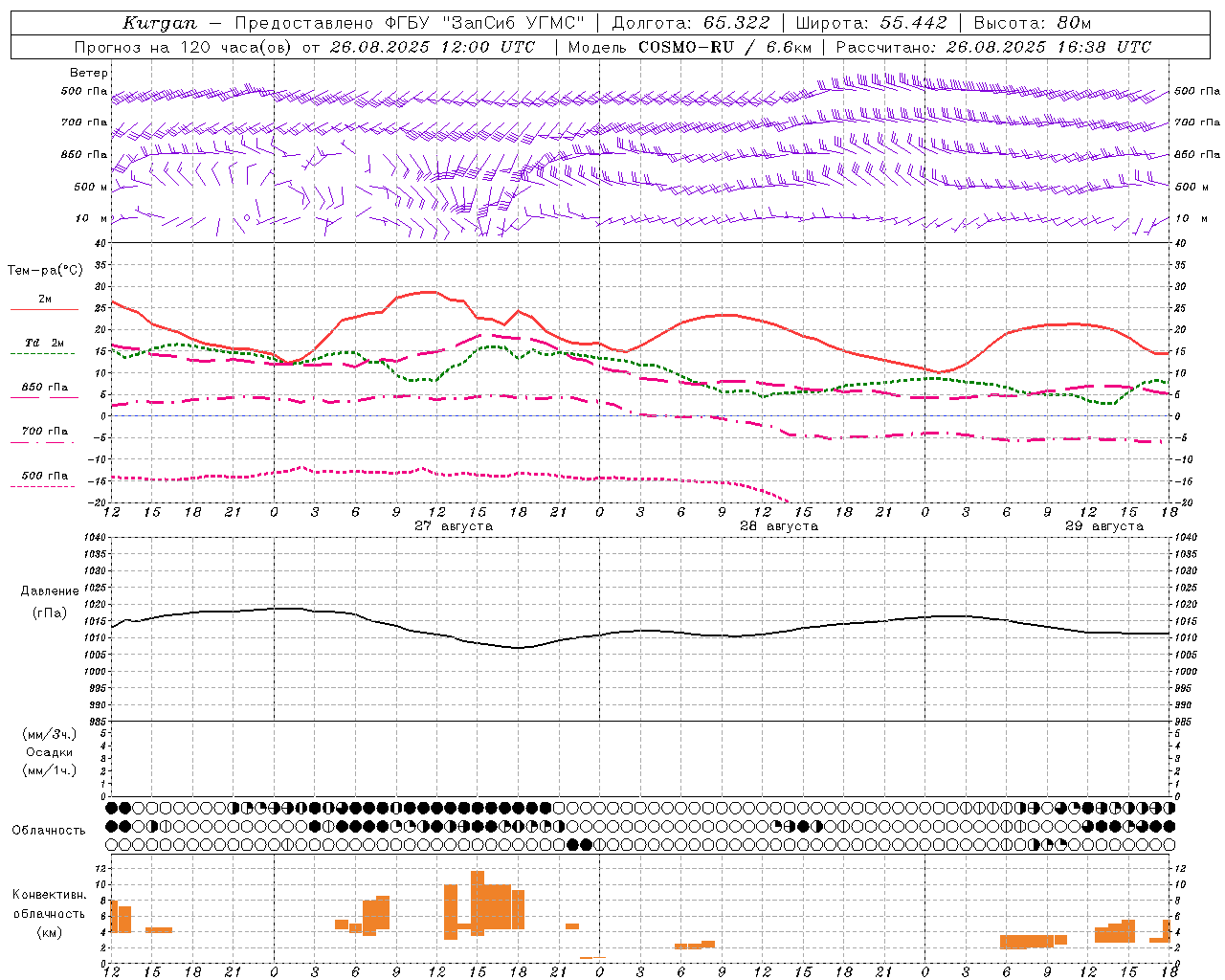1225x980 pixels.
Task: Click the '29 августа' date label
Action: click(x=1104, y=526)
